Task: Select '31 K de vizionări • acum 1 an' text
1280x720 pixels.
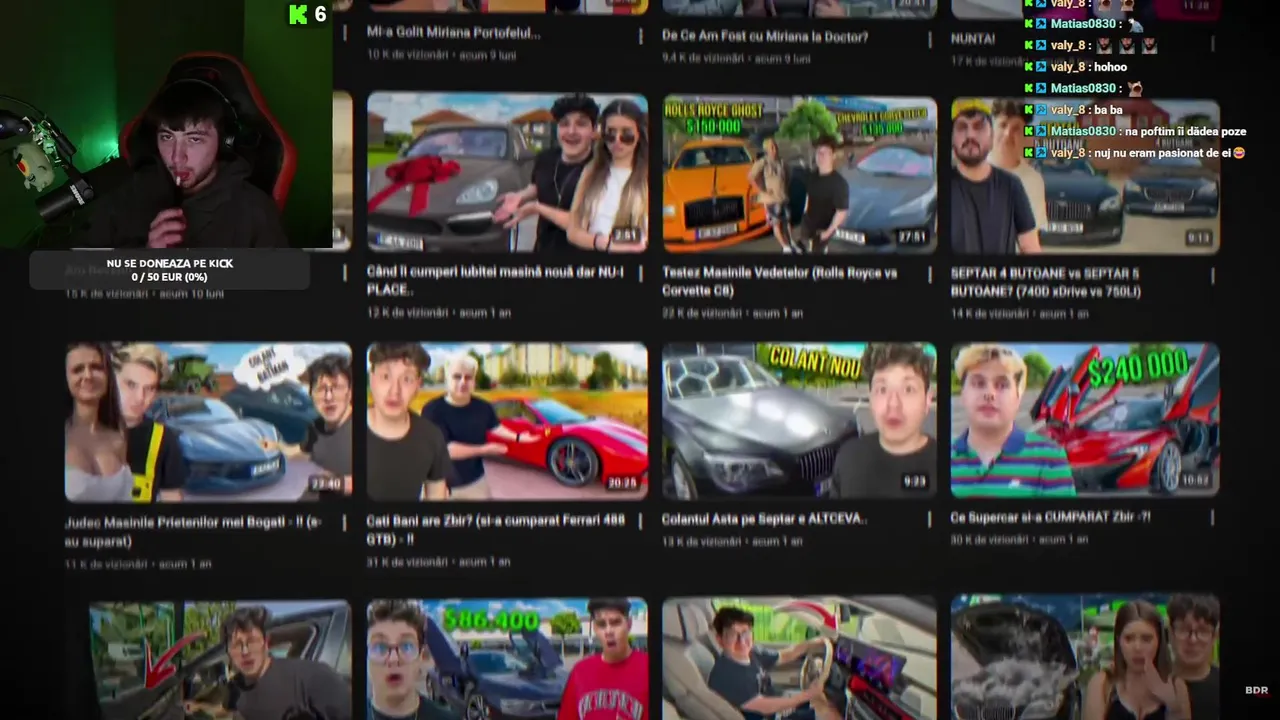Action: click(439, 562)
